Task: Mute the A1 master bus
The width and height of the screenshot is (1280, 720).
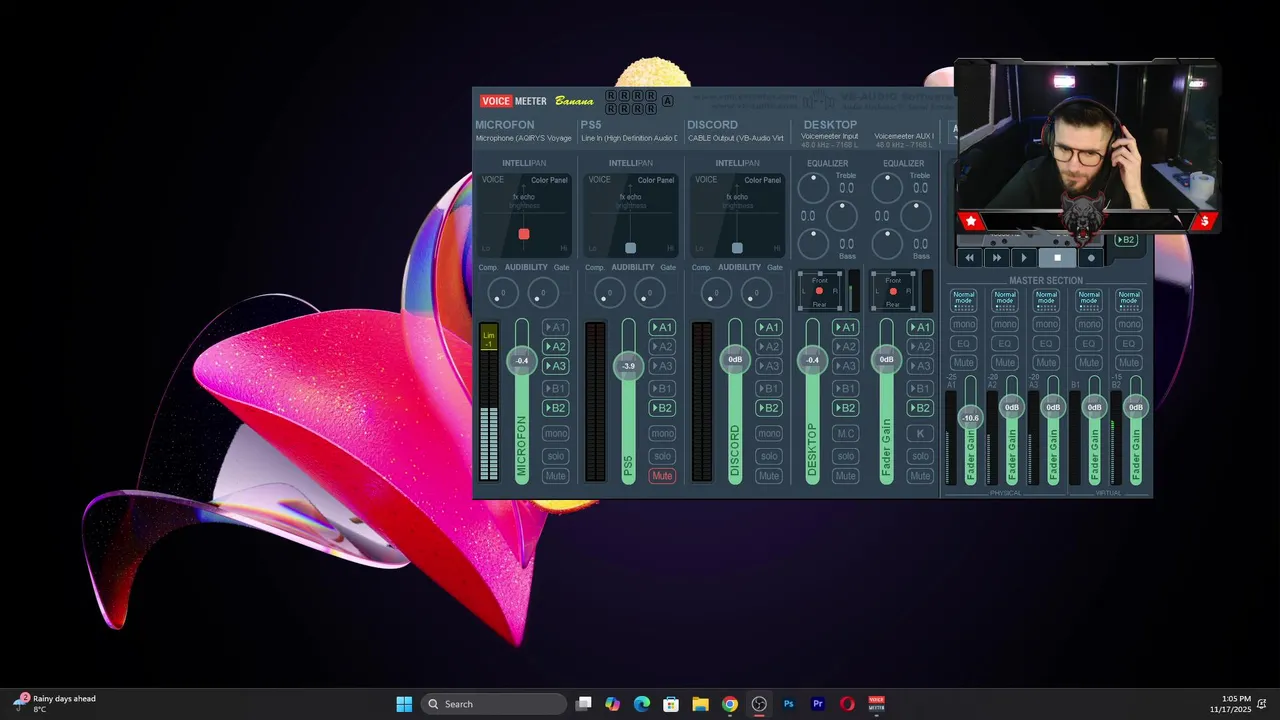Action: click(964, 363)
